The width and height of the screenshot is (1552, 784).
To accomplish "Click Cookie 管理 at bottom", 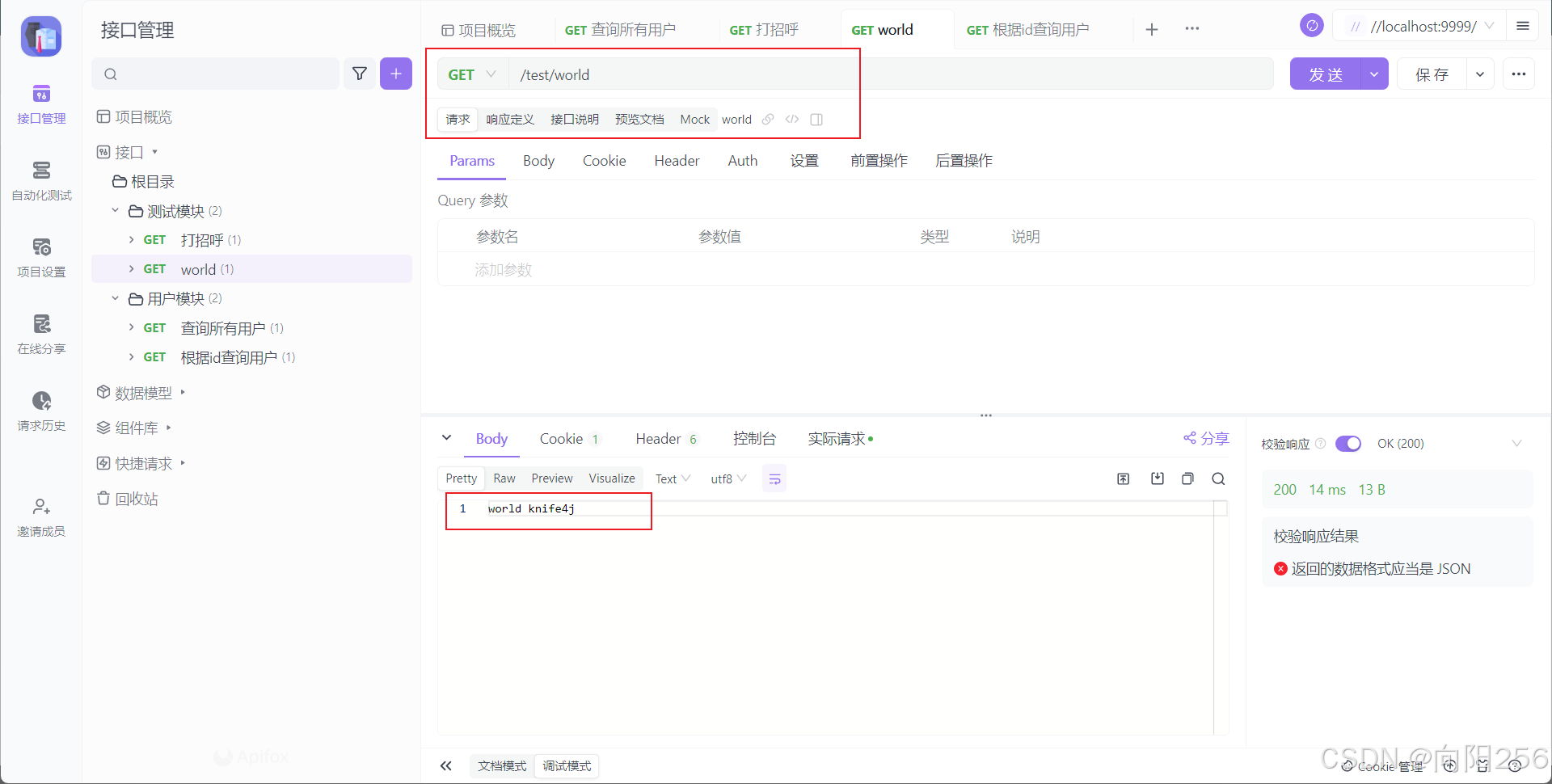I will click(1382, 766).
